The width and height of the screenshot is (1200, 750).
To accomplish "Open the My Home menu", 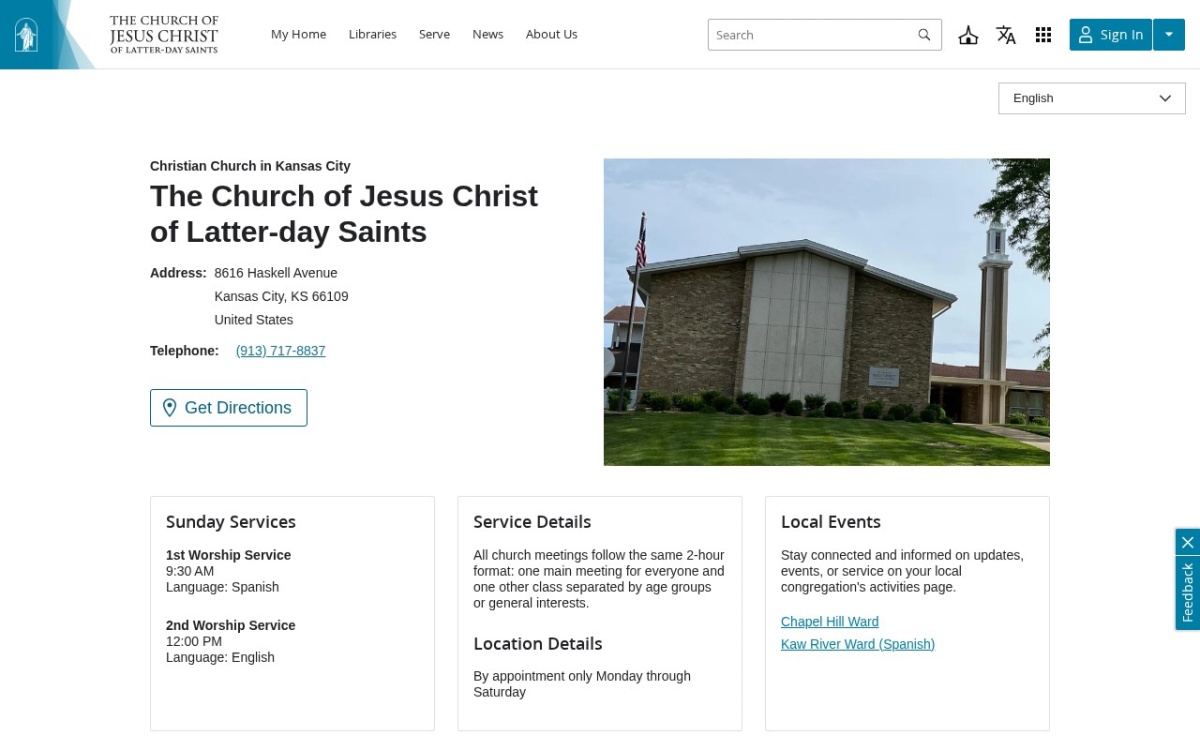I will pos(298,34).
